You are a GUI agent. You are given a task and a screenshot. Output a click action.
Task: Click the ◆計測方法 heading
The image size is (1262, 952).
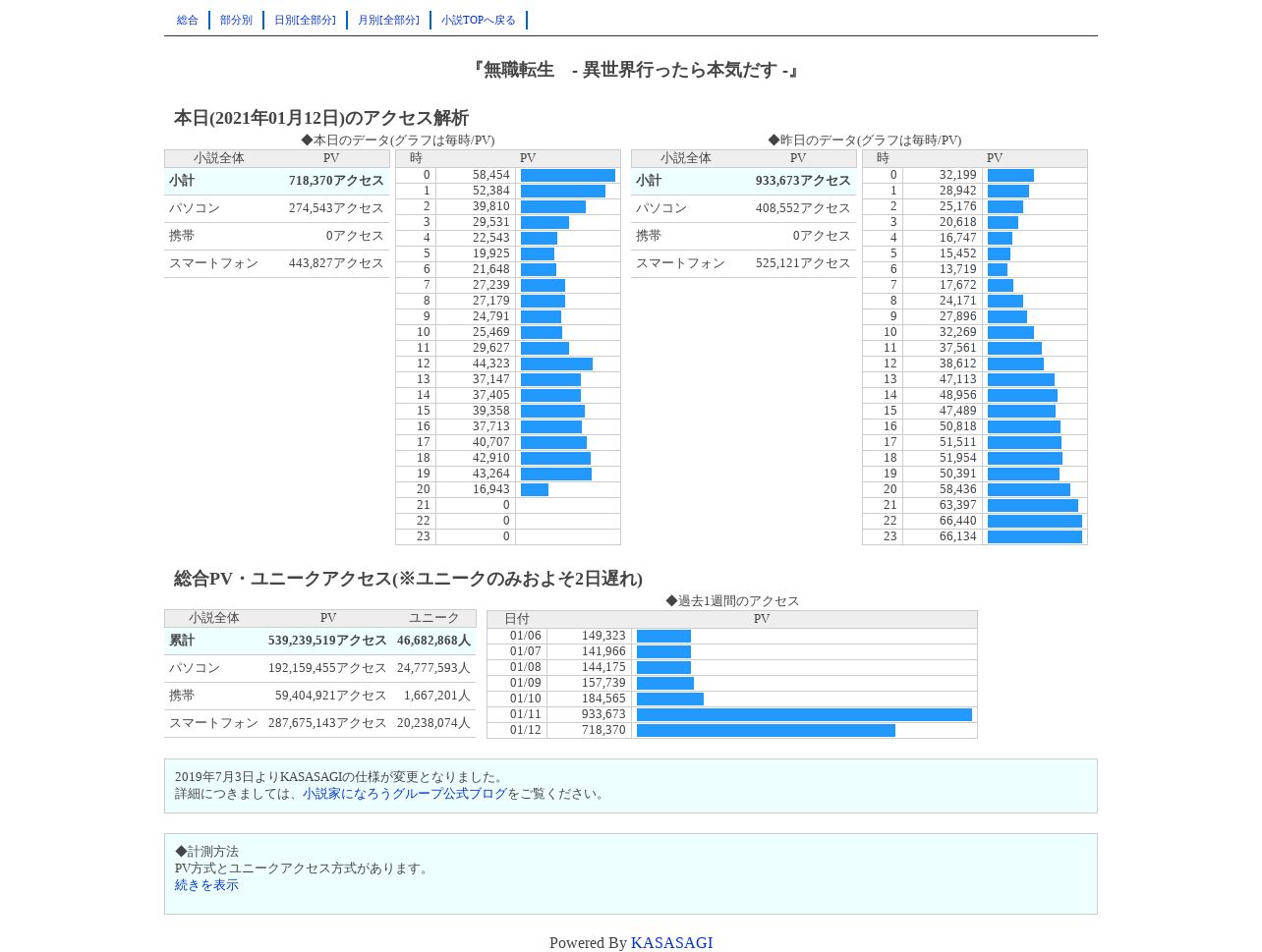coord(206,852)
